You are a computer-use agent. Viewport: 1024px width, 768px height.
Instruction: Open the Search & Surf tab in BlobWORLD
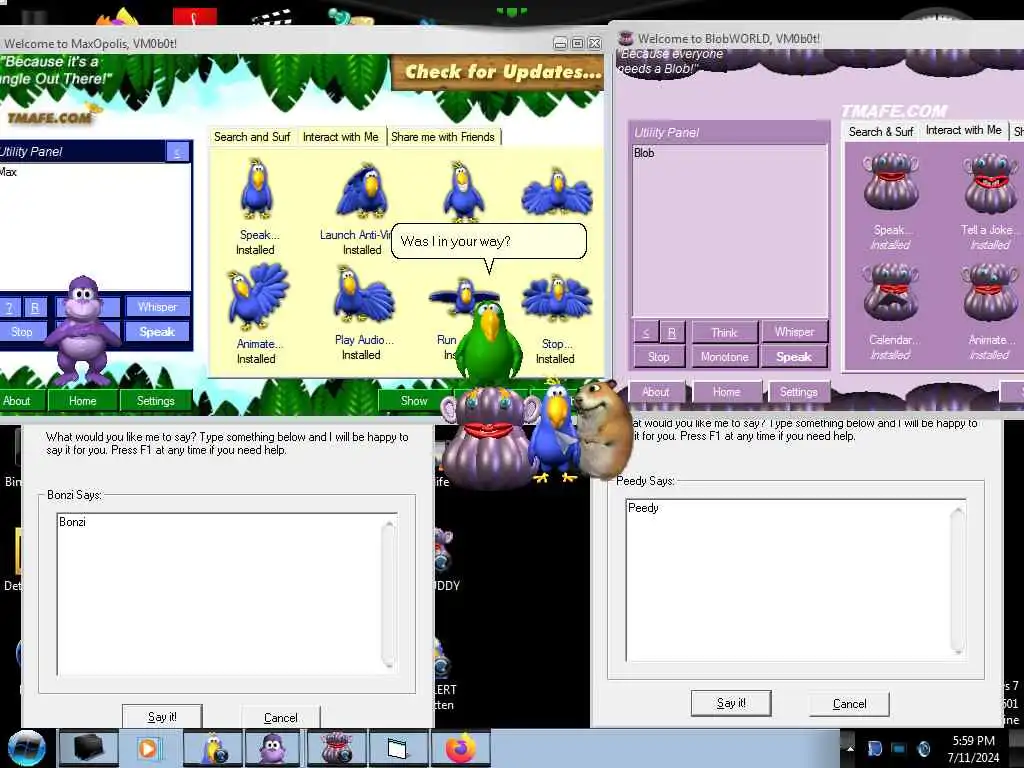tap(881, 132)
